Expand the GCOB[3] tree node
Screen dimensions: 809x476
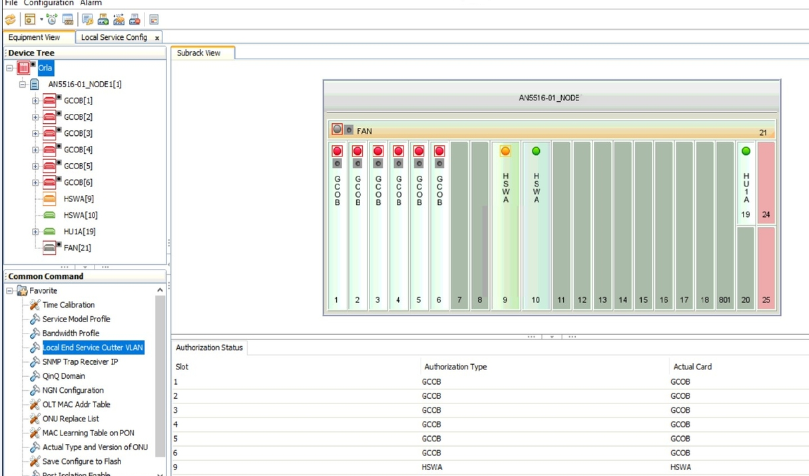(x=35, y=134)
